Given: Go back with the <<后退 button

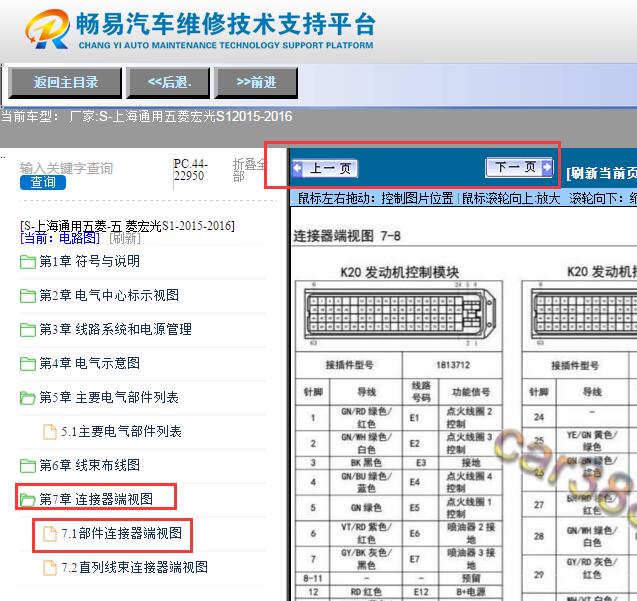Looking at the screenshot, I should tap(169, 83).
